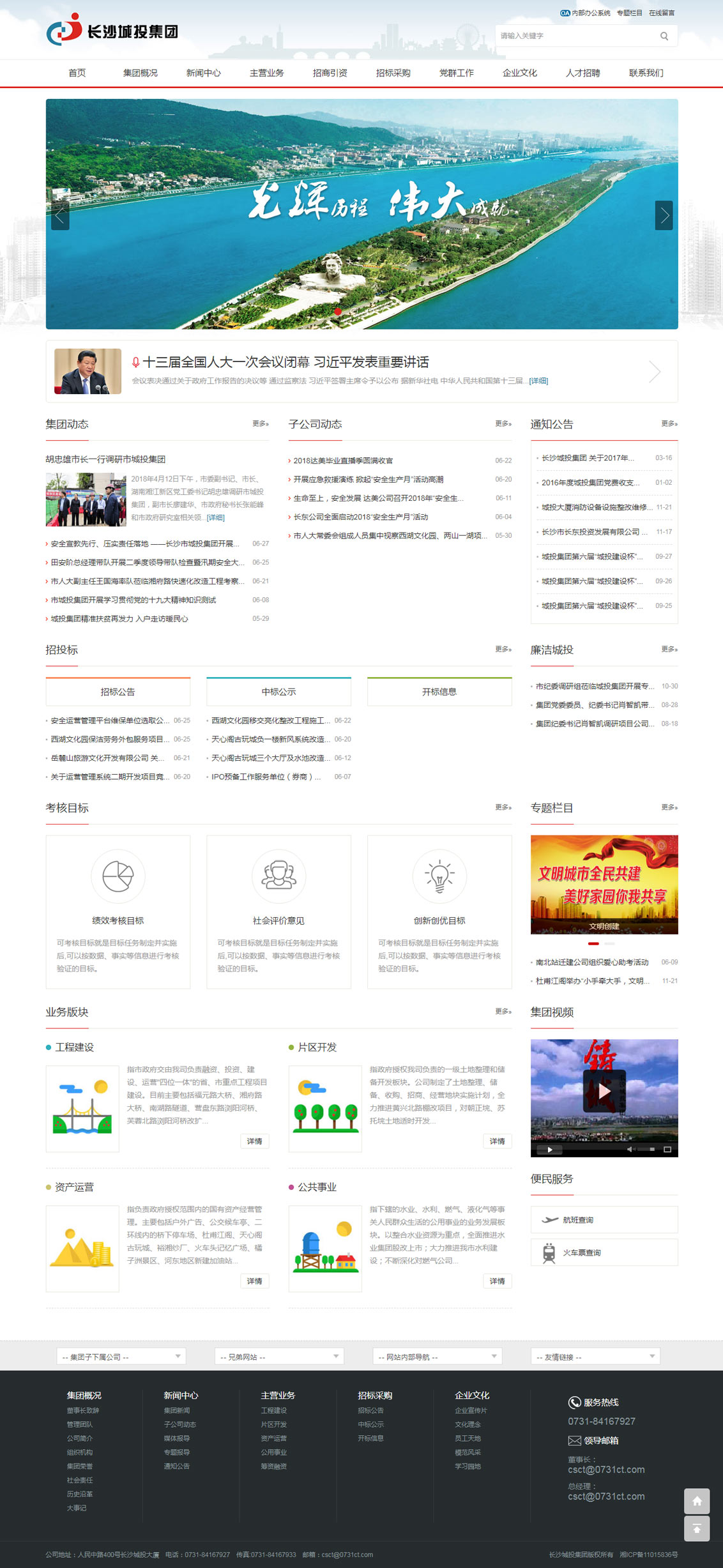Screen dimensions: 723x1568
Task: Open the 绩效考核目标 pie chart icon
Action: click(118, 876)
